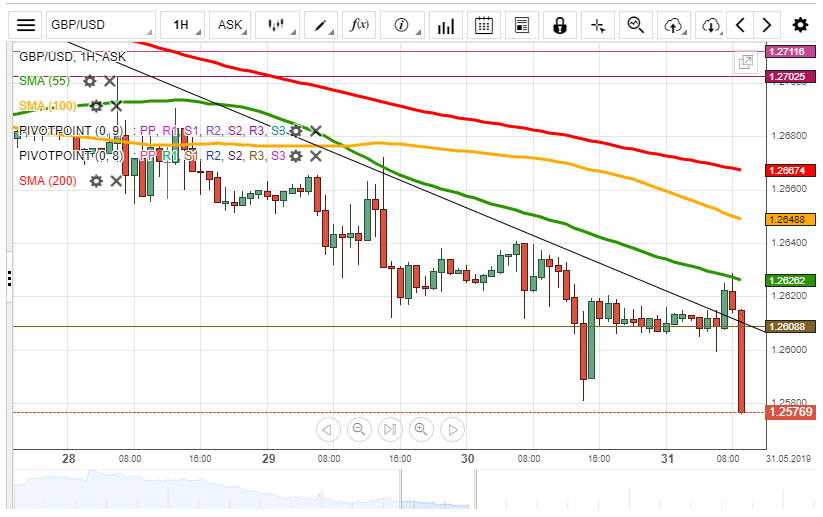Click the red 1.26674 SMA price label
Screen dimensions: 823x517
click(x=790, y=171)
